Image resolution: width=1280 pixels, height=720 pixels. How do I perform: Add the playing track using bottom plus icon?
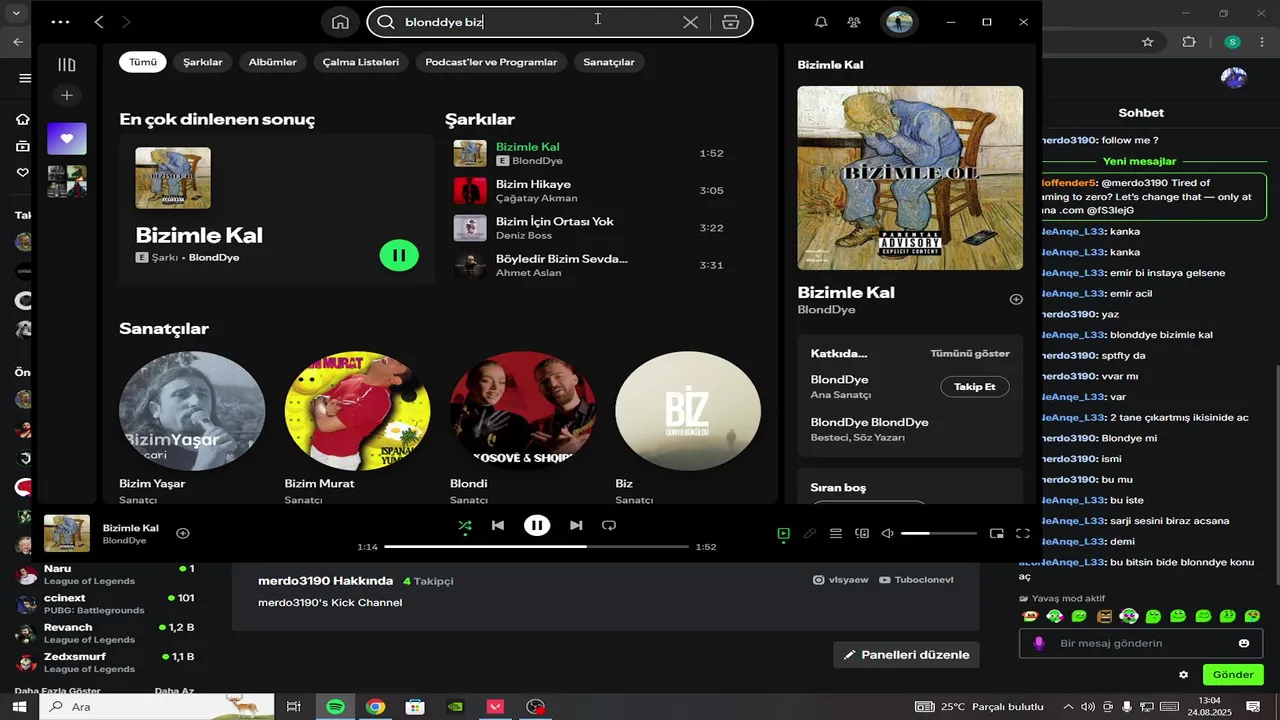pos(182,533)
